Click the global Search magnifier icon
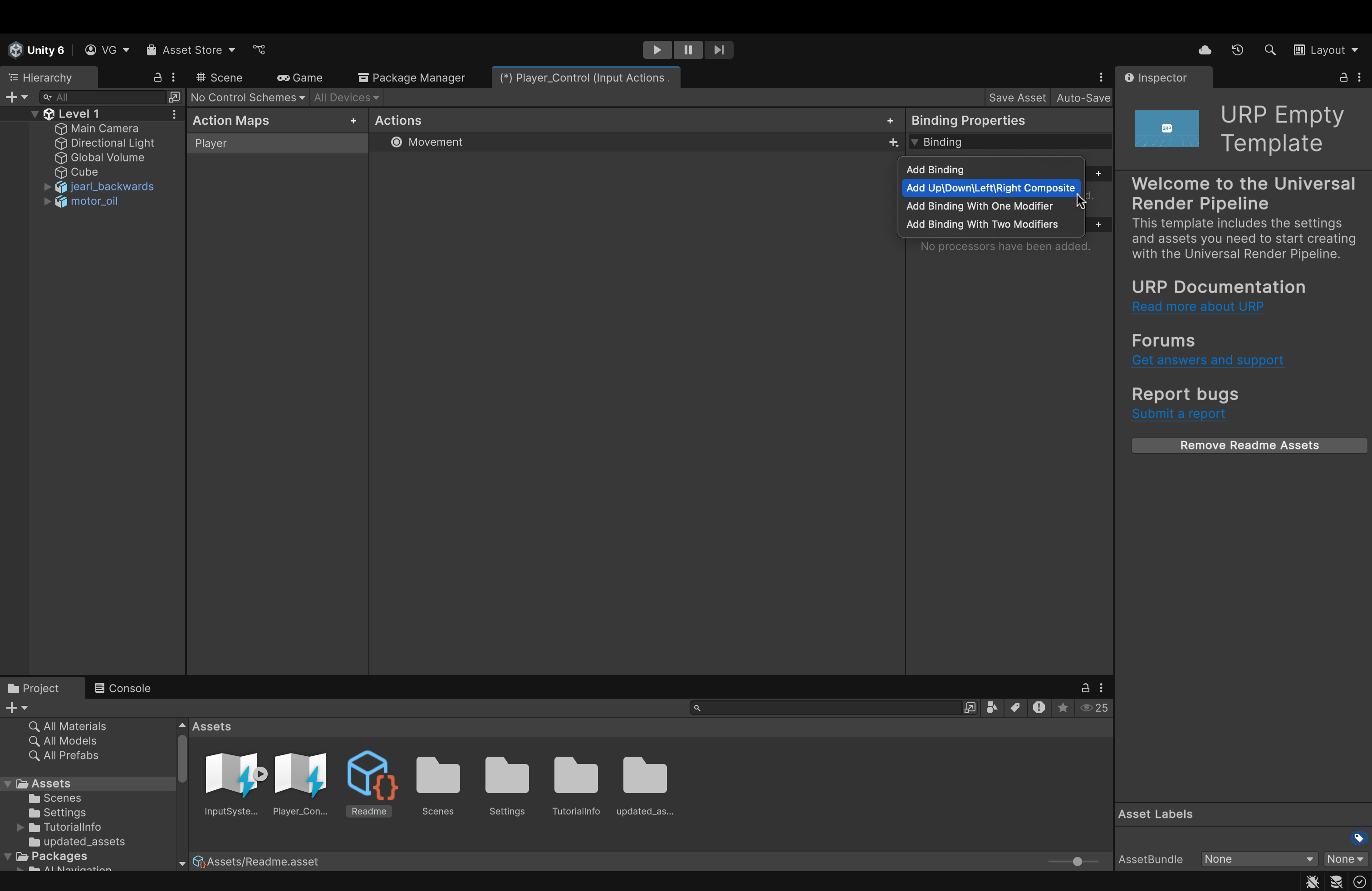 tap(1269, 50)
